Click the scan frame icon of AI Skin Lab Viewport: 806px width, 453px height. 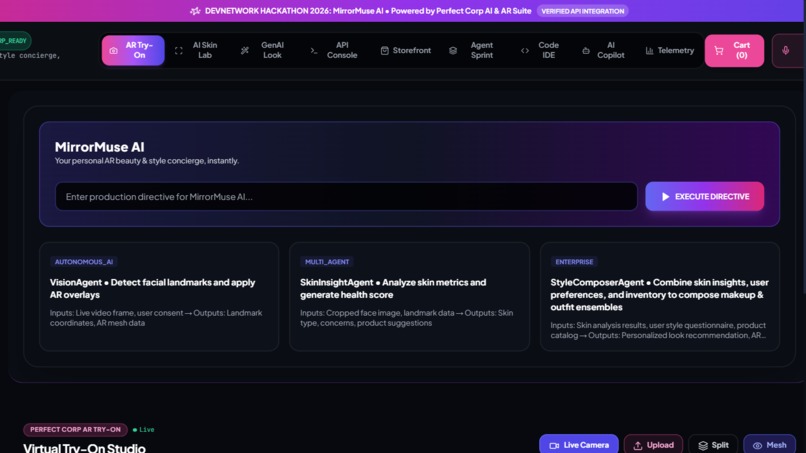178,50
